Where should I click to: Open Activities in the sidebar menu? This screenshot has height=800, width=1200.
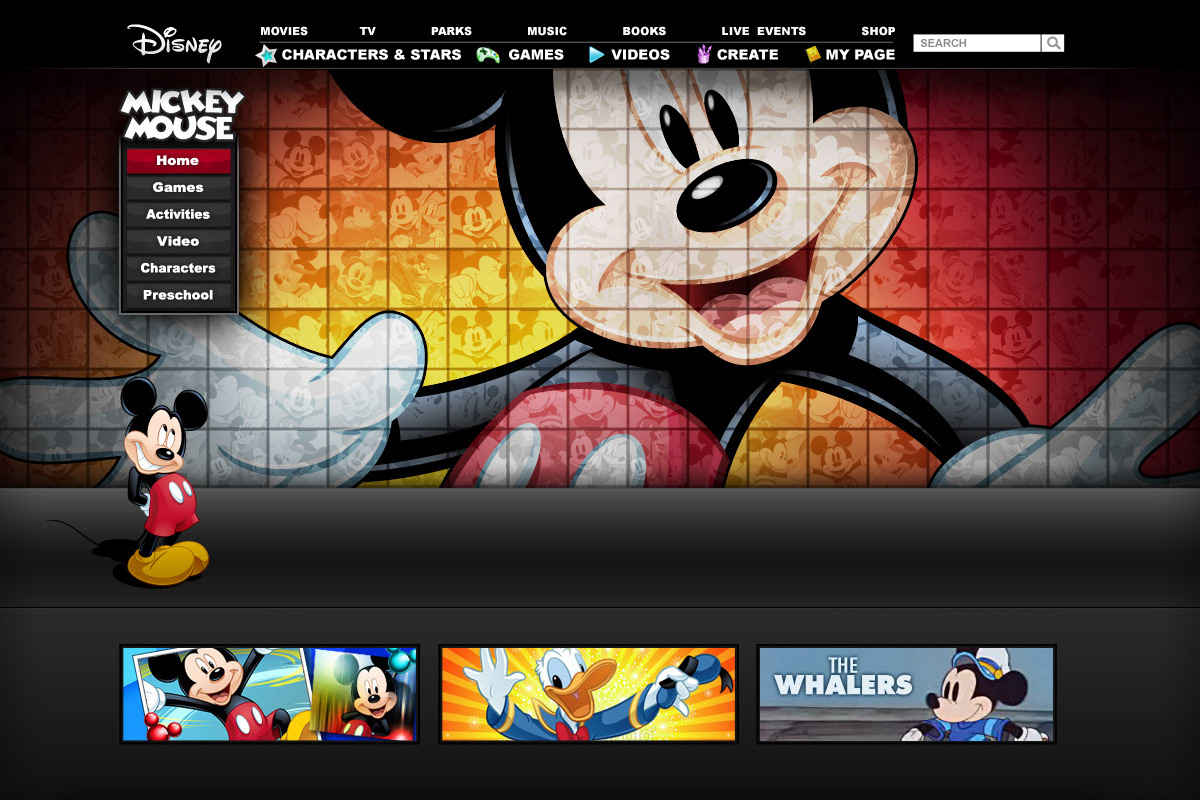coord(178,215)
